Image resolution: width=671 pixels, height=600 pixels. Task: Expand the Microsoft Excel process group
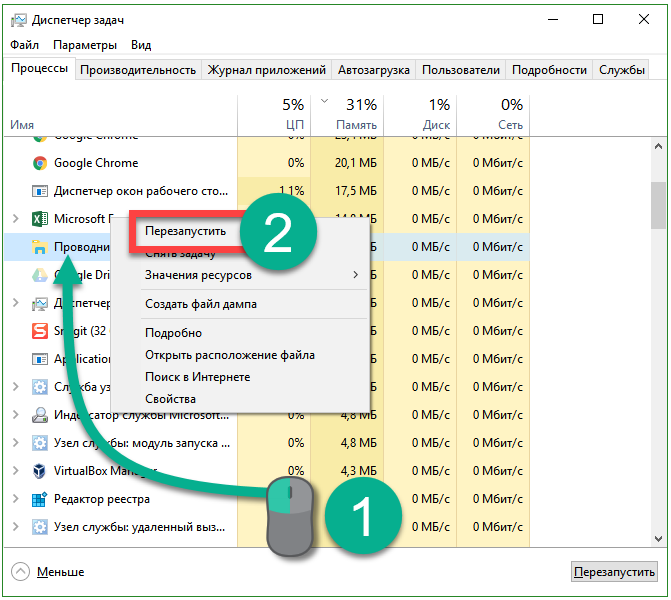point(15,219)
